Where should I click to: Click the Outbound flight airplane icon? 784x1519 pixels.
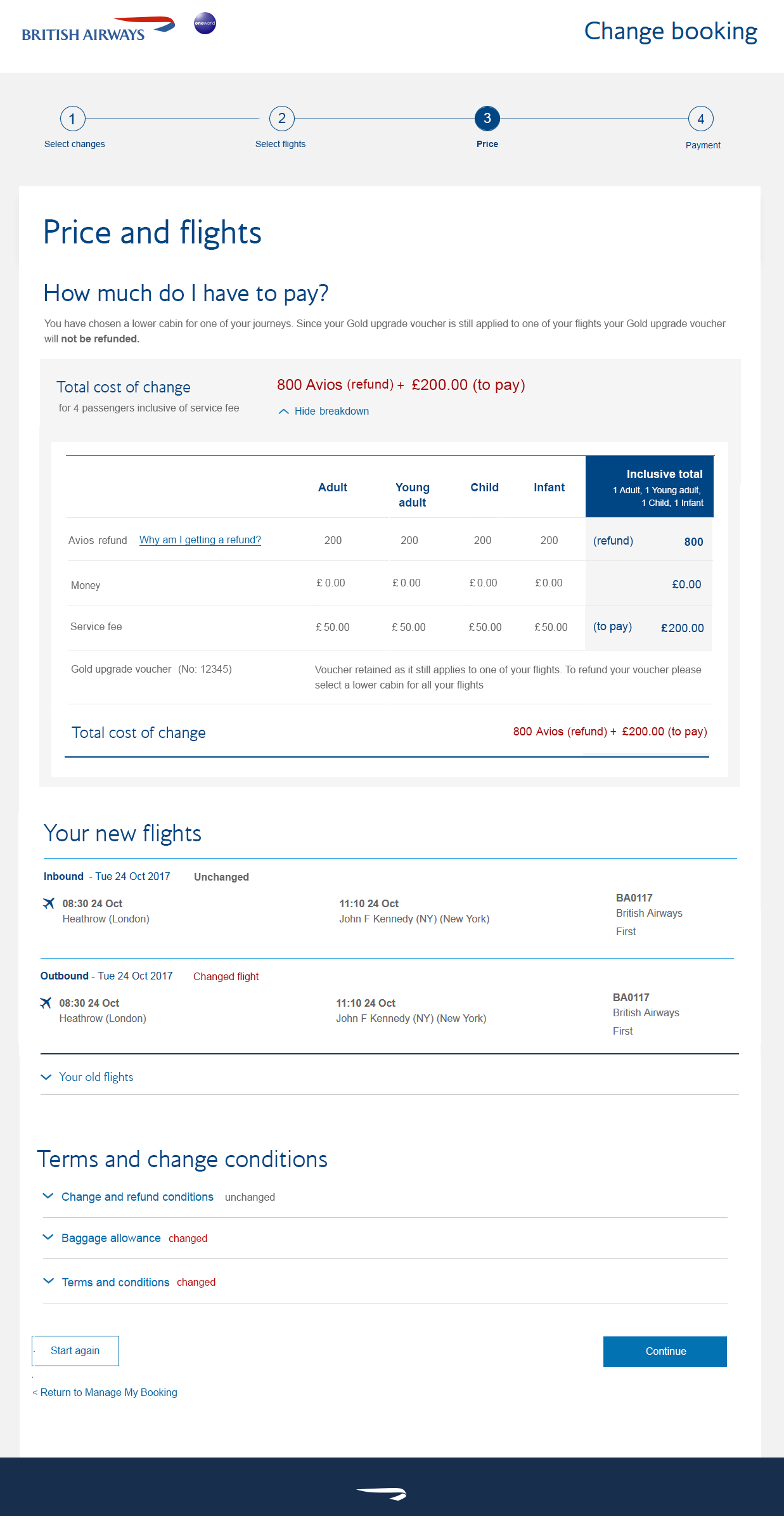46,1002
